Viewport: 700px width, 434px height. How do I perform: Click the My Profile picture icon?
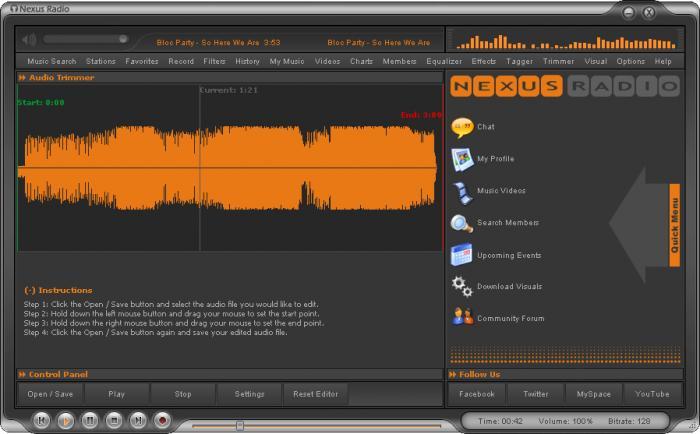point(462,159)
